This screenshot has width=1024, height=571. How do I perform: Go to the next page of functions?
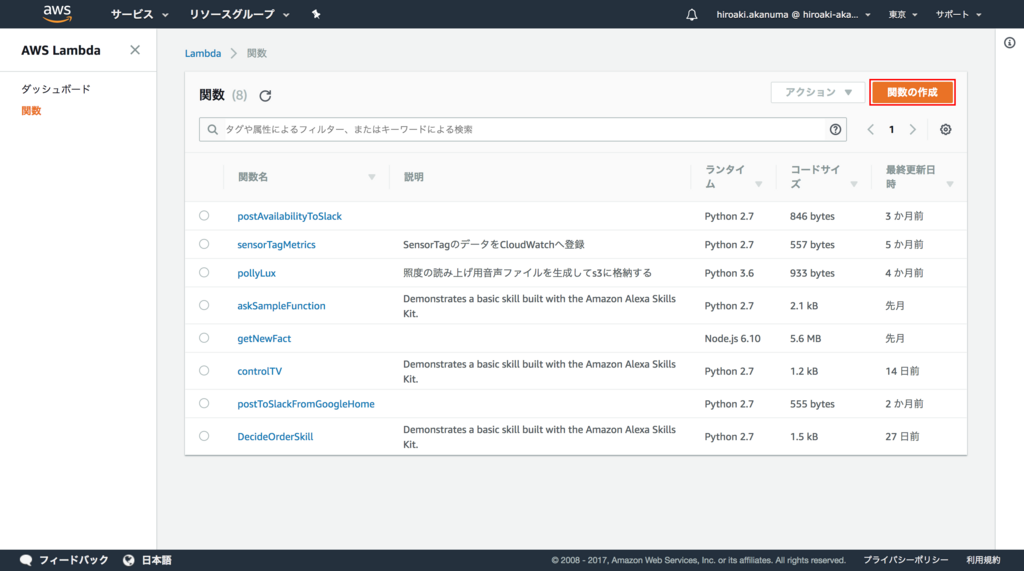[x=912, y=129]
